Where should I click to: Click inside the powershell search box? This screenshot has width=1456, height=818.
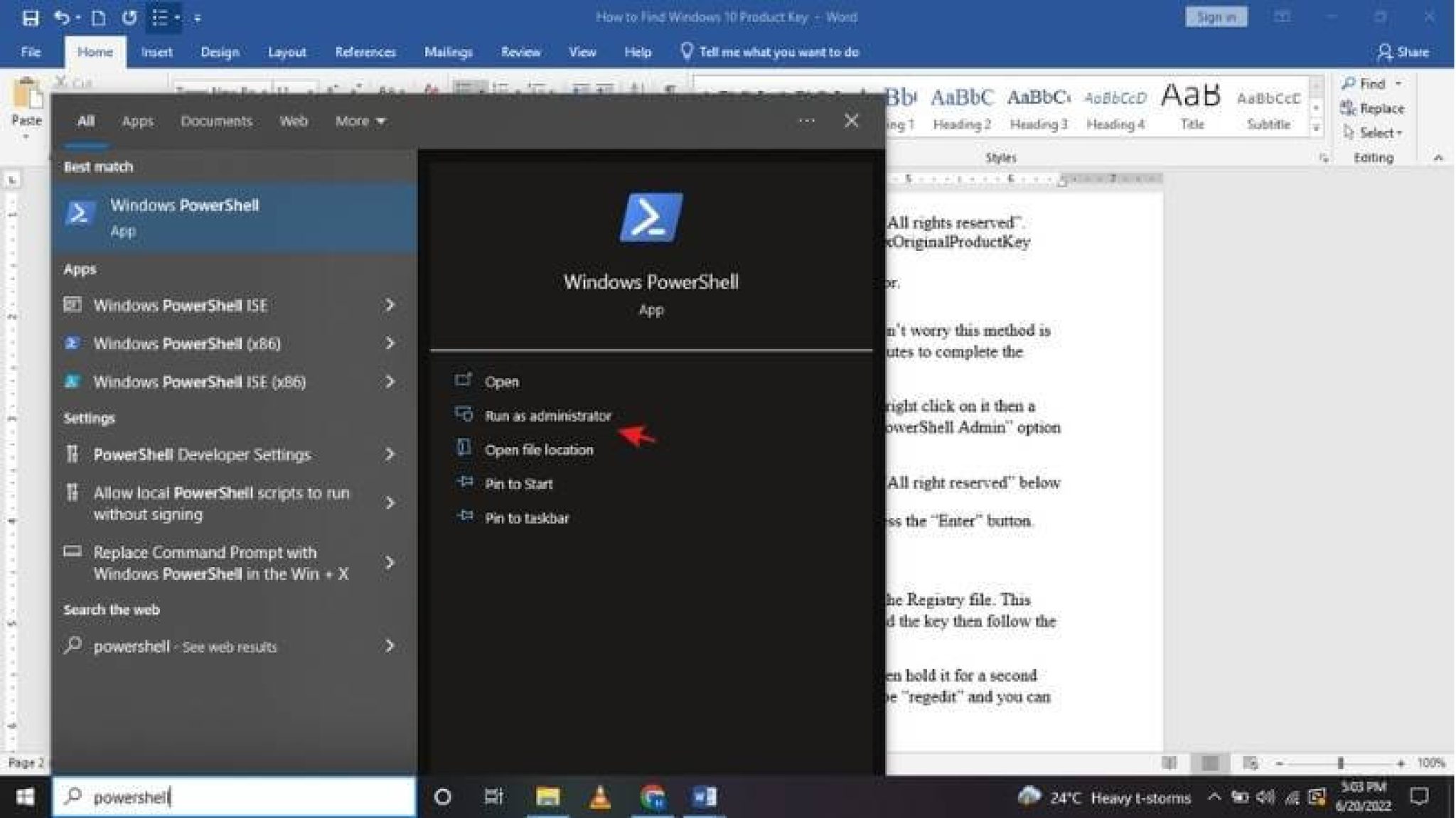pyautogui.click(x=235, y=797)
